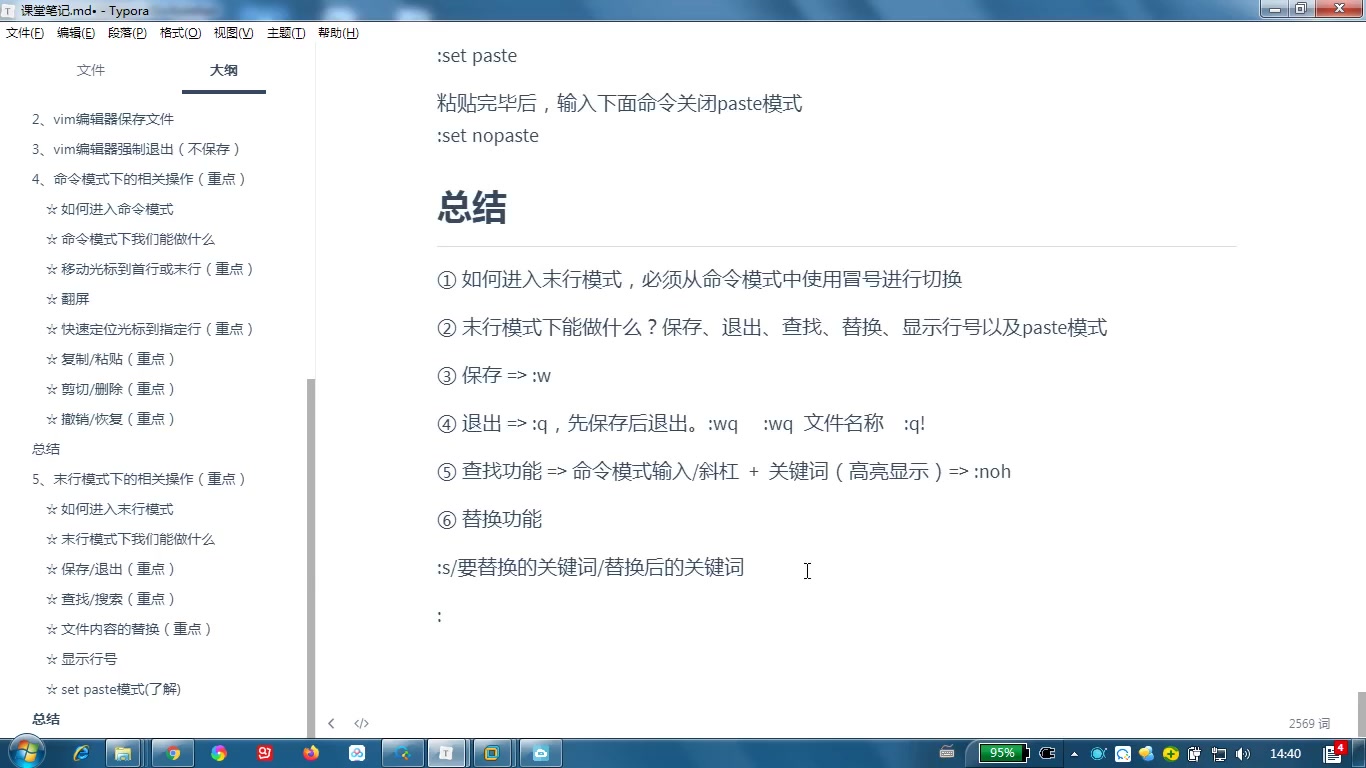The image size is (1366, 768).
Task: Collapse the sidebar with the left arrow
Action: pos(331,723)
